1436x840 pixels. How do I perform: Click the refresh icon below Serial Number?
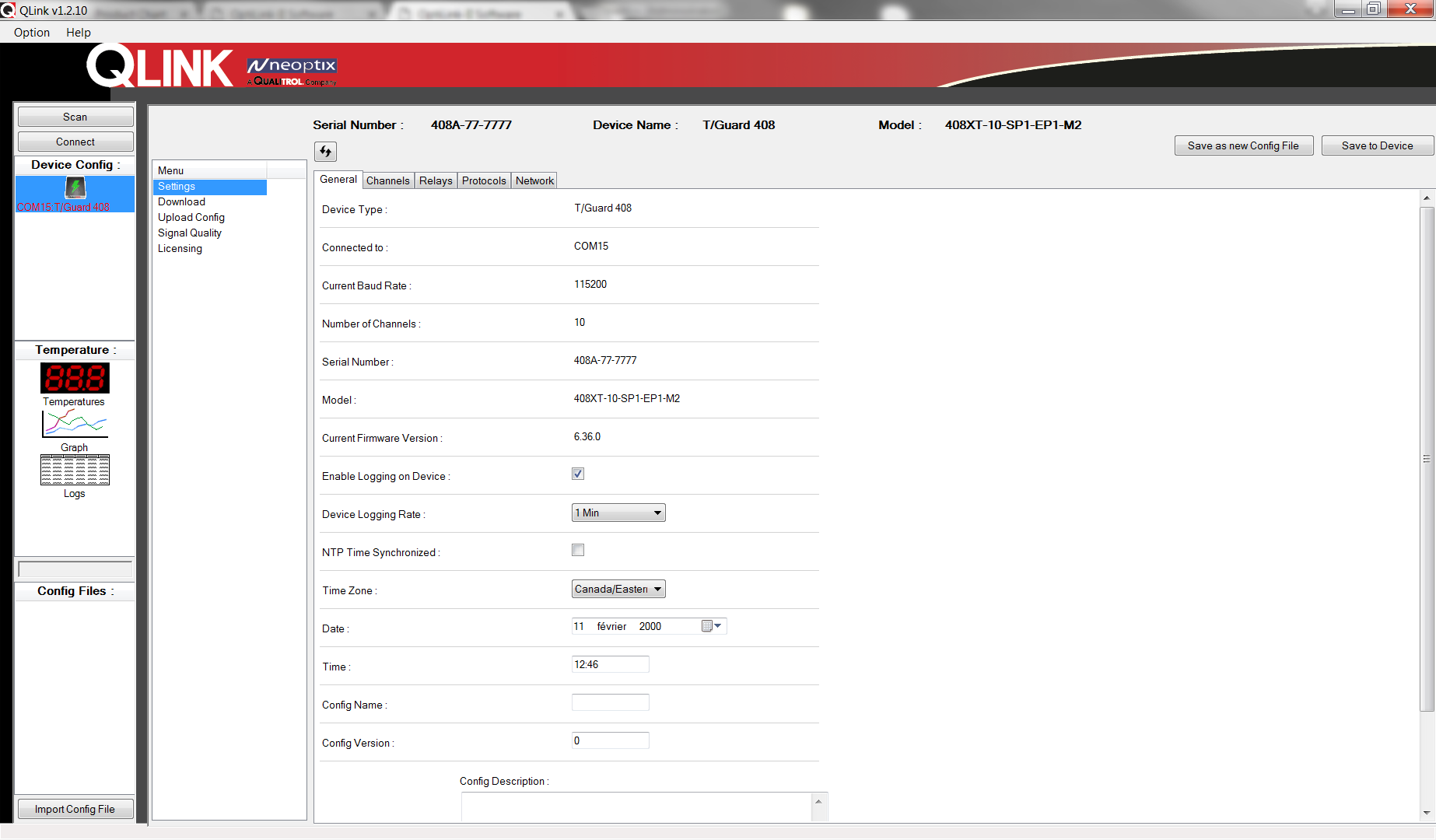(325, 151)
